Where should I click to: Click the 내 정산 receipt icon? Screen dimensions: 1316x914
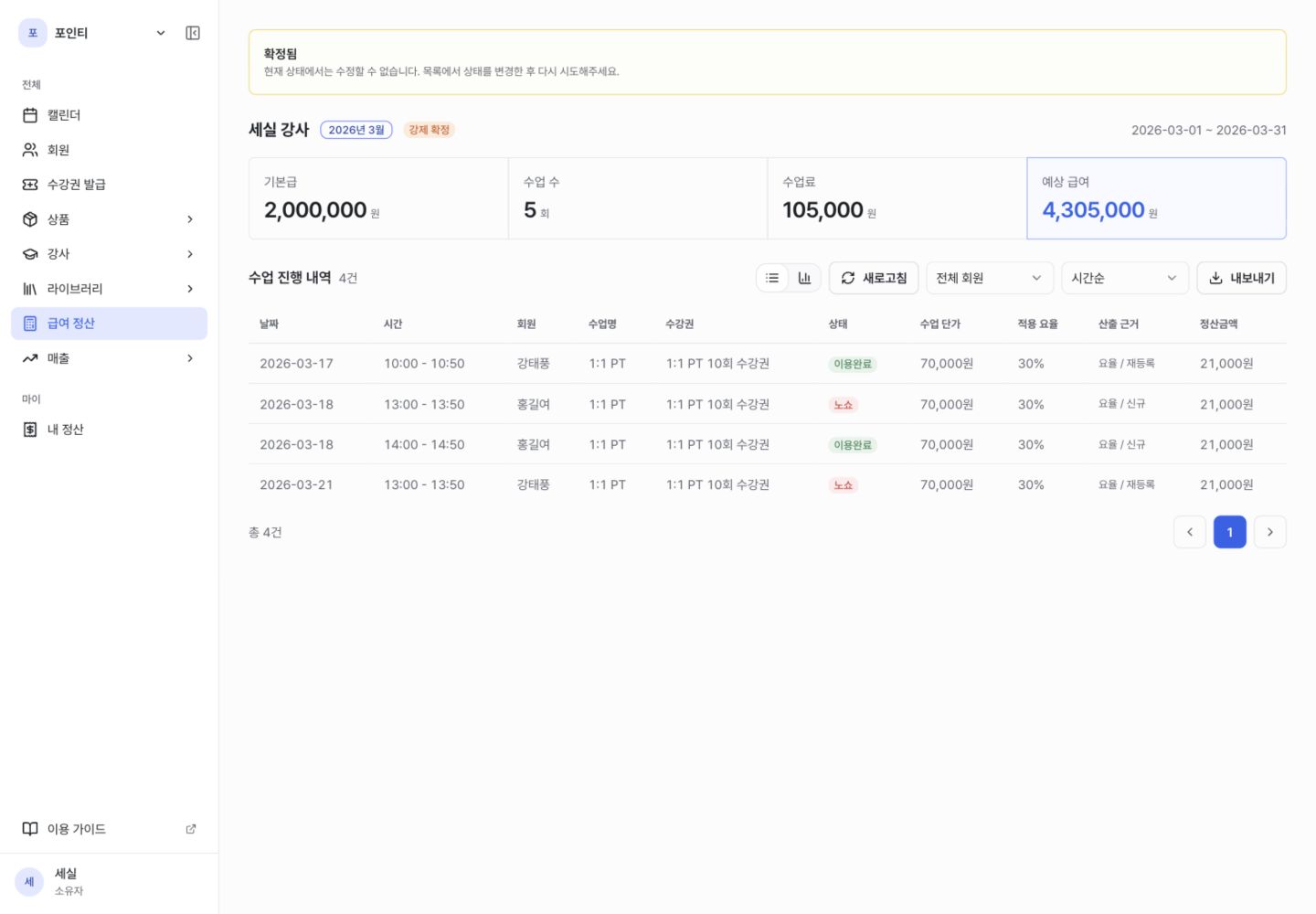click(x=30, y=430)
